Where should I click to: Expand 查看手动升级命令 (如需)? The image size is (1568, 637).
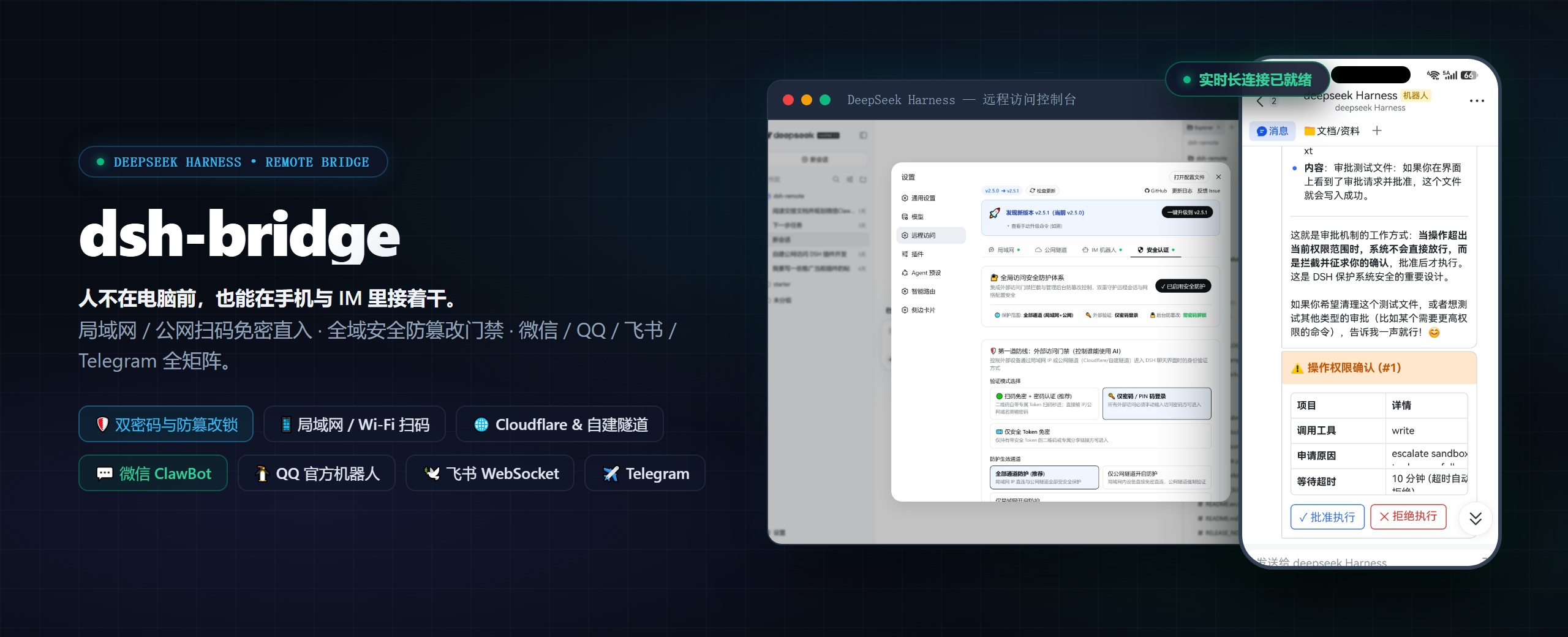[1035, 226]
